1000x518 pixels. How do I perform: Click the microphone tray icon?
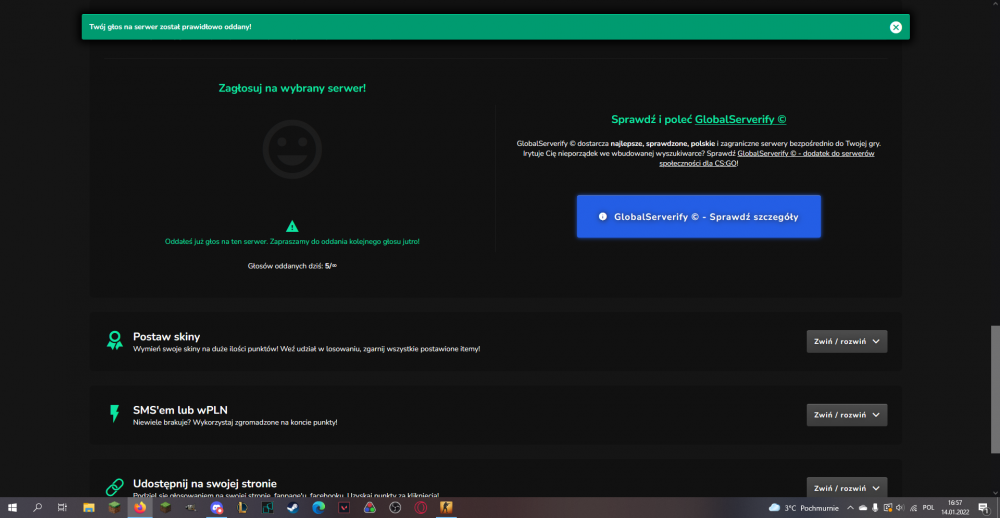point(875,508)
